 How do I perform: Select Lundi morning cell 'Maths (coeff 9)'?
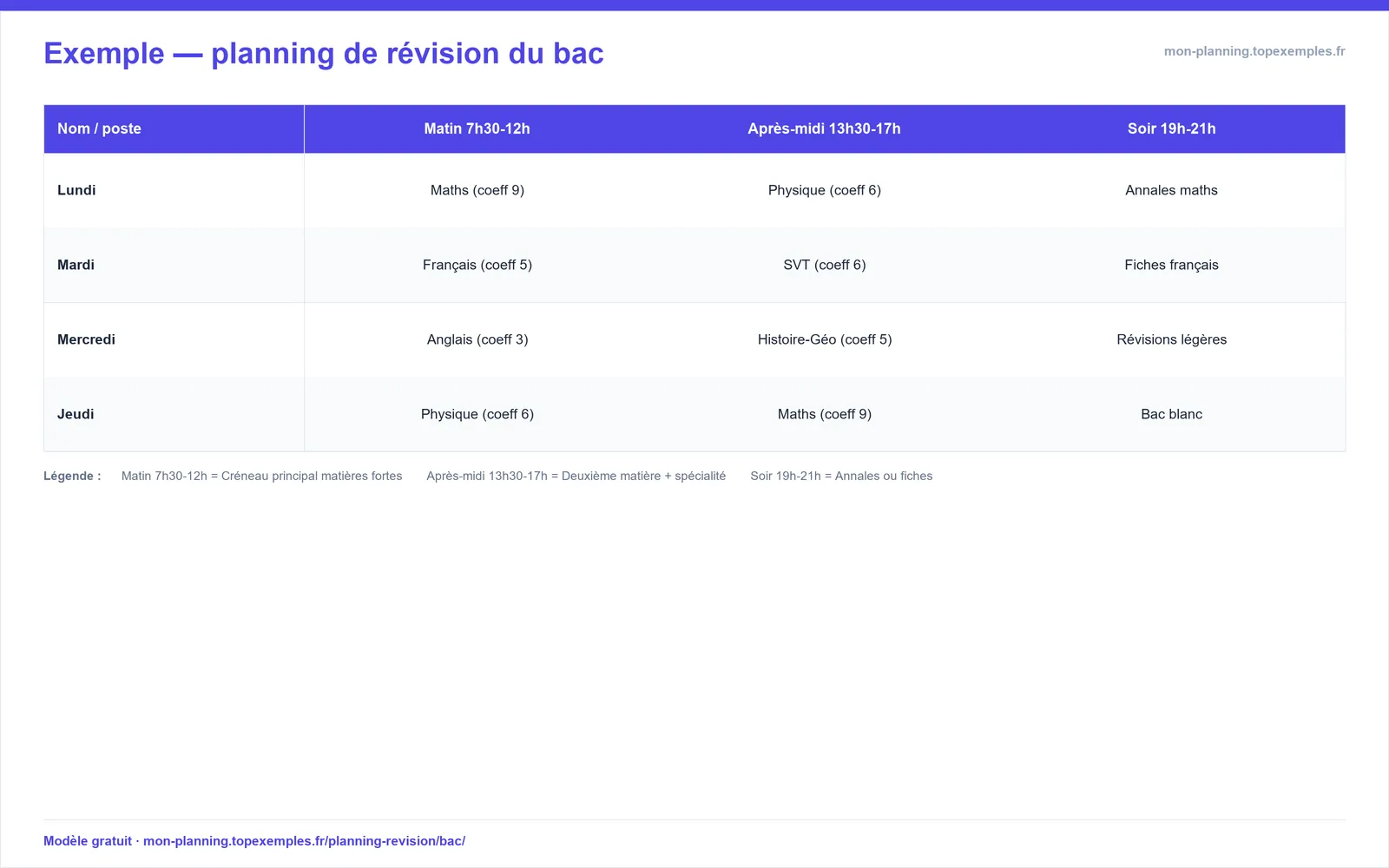click(477, 190)
